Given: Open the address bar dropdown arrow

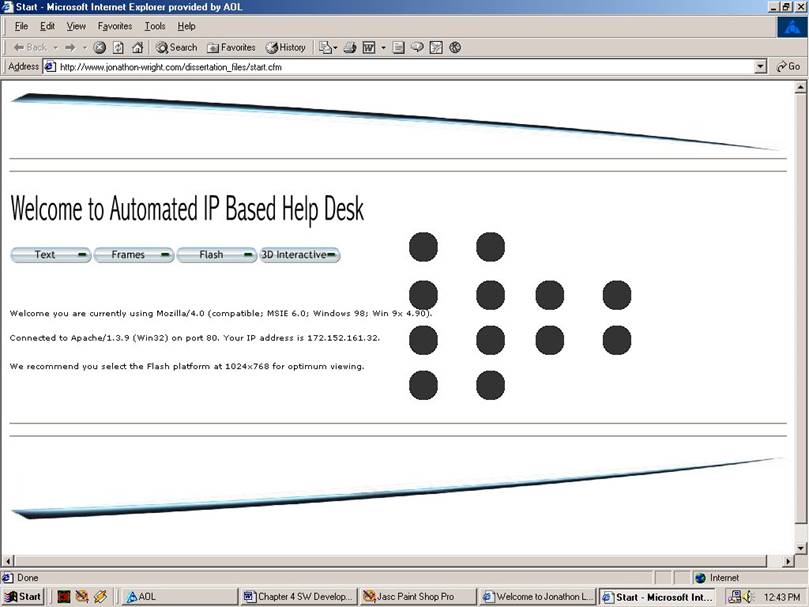Looking at the screenshot, I should coord(761,67).
